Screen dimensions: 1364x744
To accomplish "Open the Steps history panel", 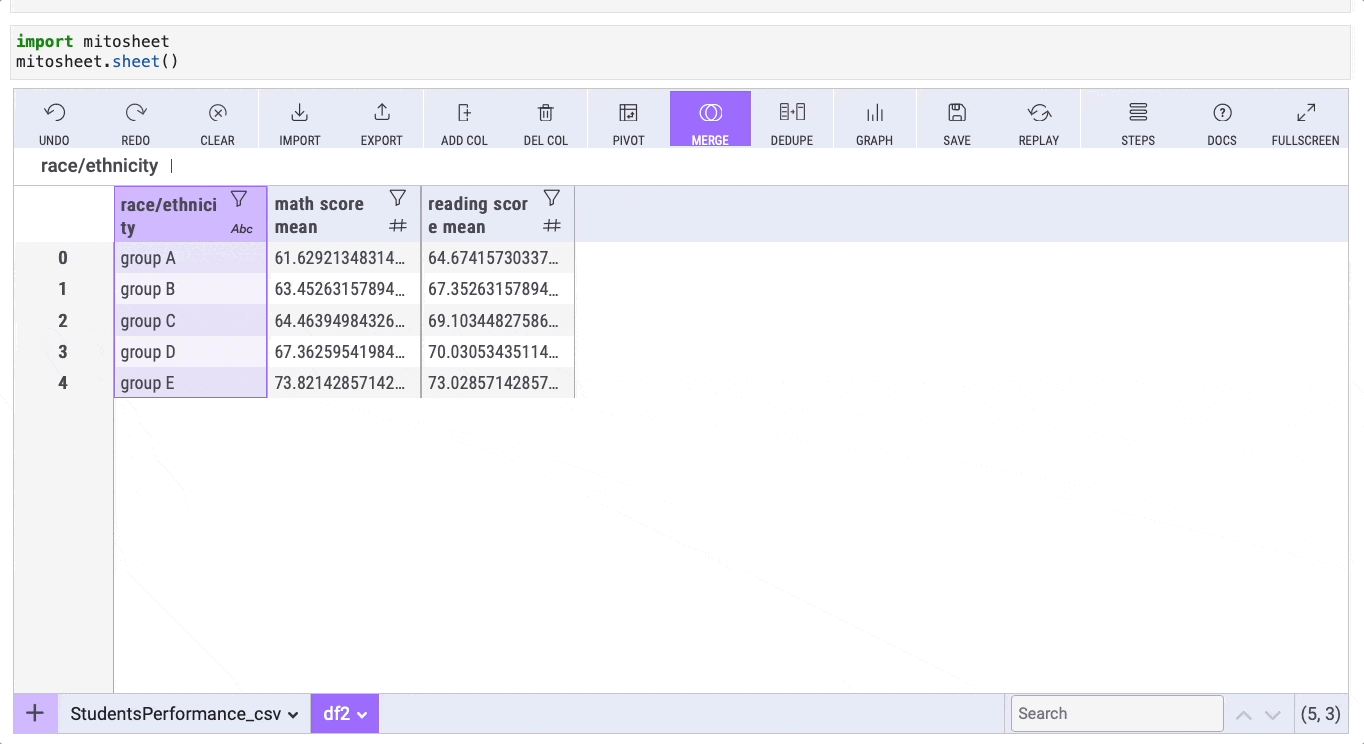I will (x=1138, y=113).
